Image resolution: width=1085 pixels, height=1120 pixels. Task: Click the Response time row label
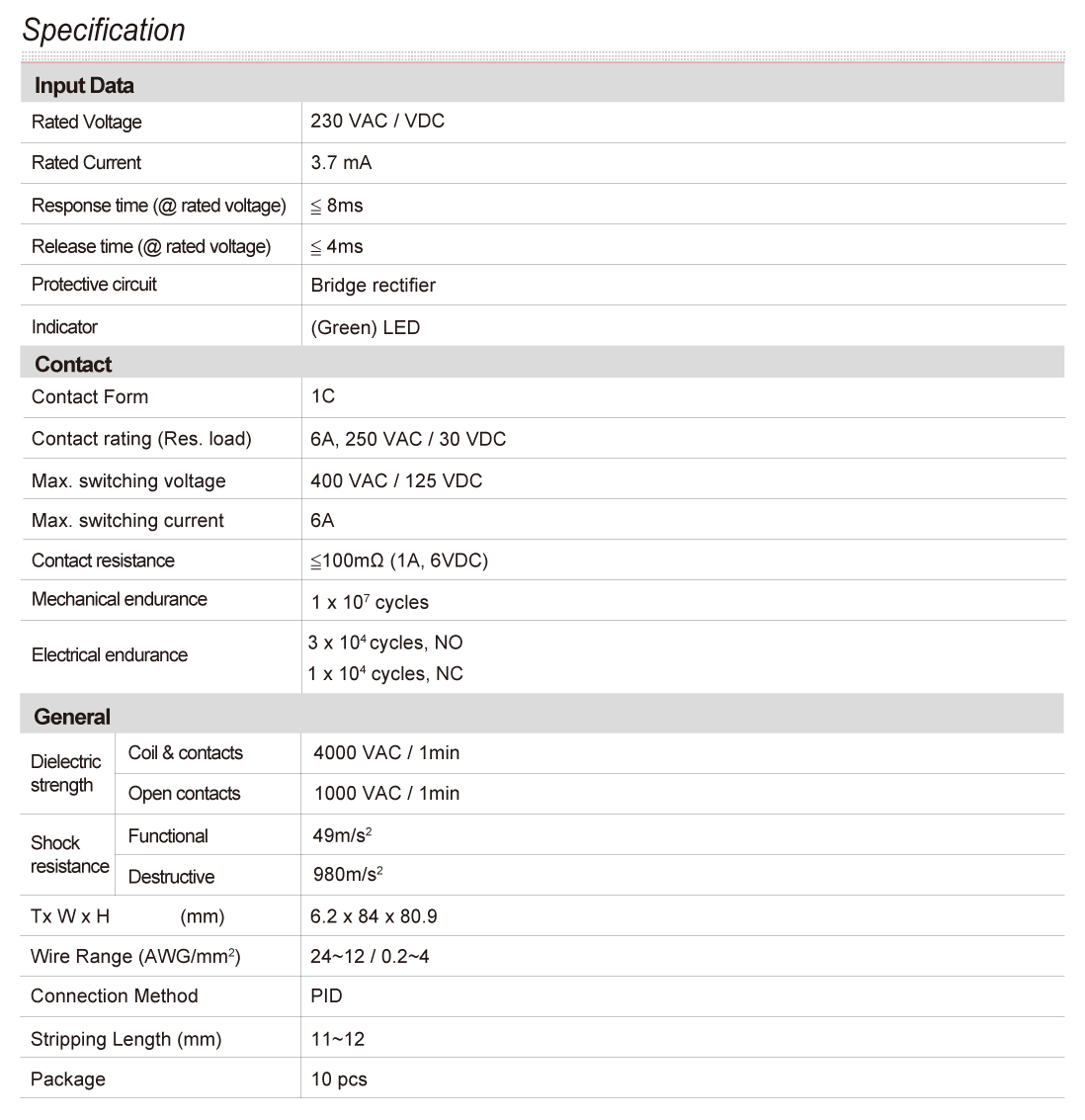point(158,206)
